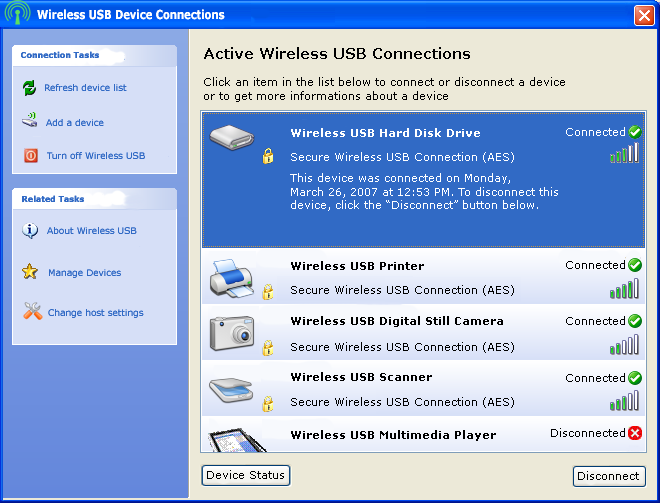This screenshot has height=503, width=660.
Task: Click the Wireless USB antenna icon in title bar
Action: [17, 13]
